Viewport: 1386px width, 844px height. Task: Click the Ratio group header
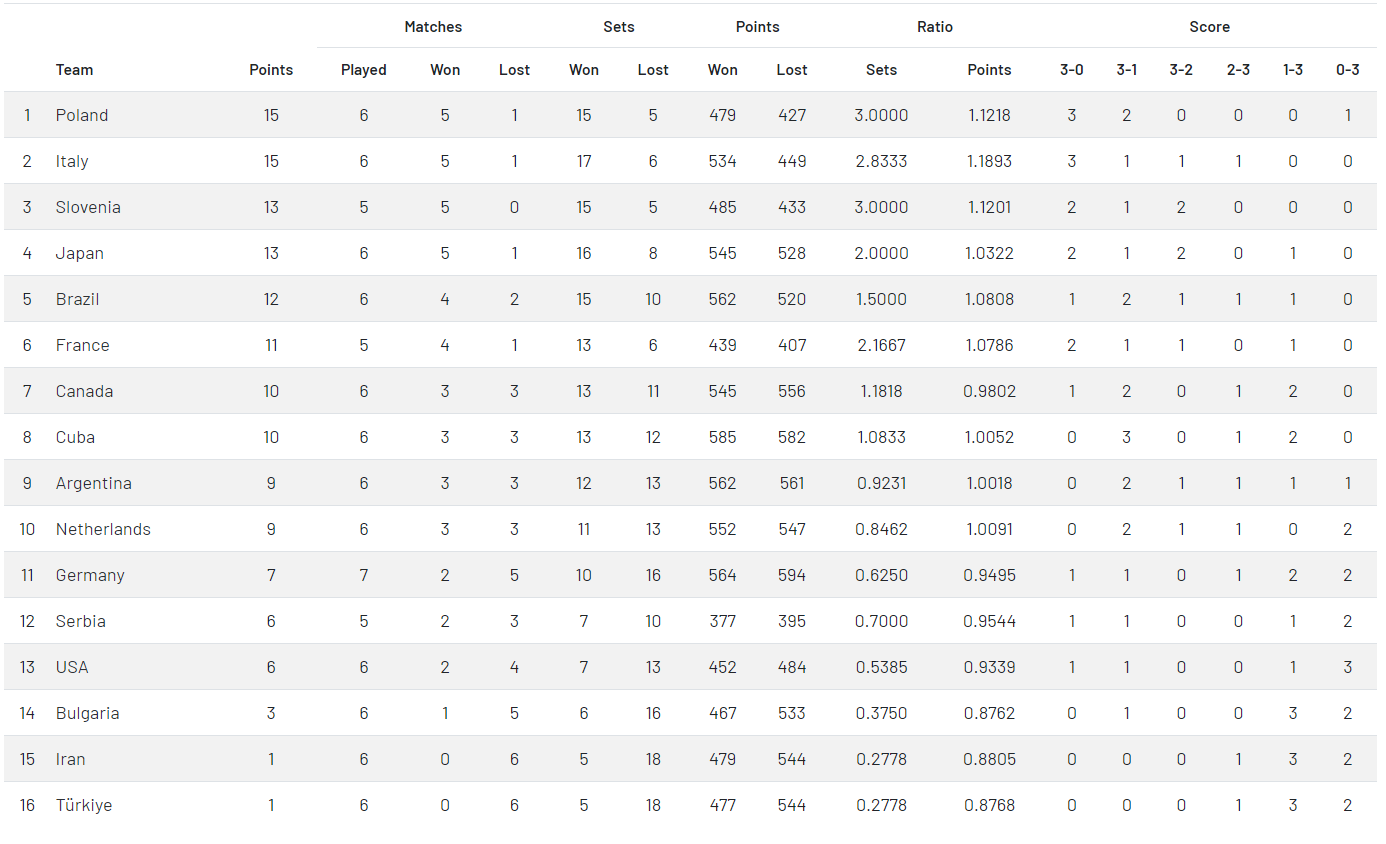935,27
